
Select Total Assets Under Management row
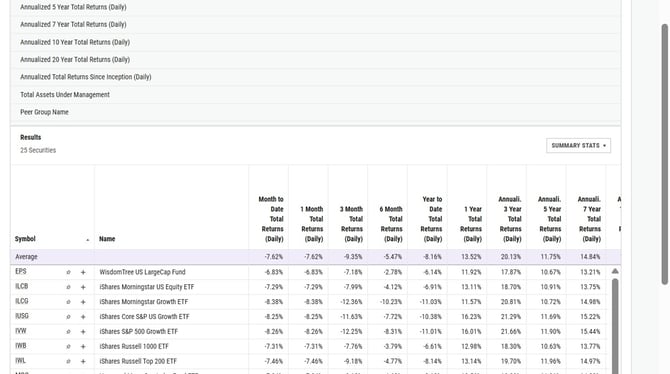coord(315,94)
